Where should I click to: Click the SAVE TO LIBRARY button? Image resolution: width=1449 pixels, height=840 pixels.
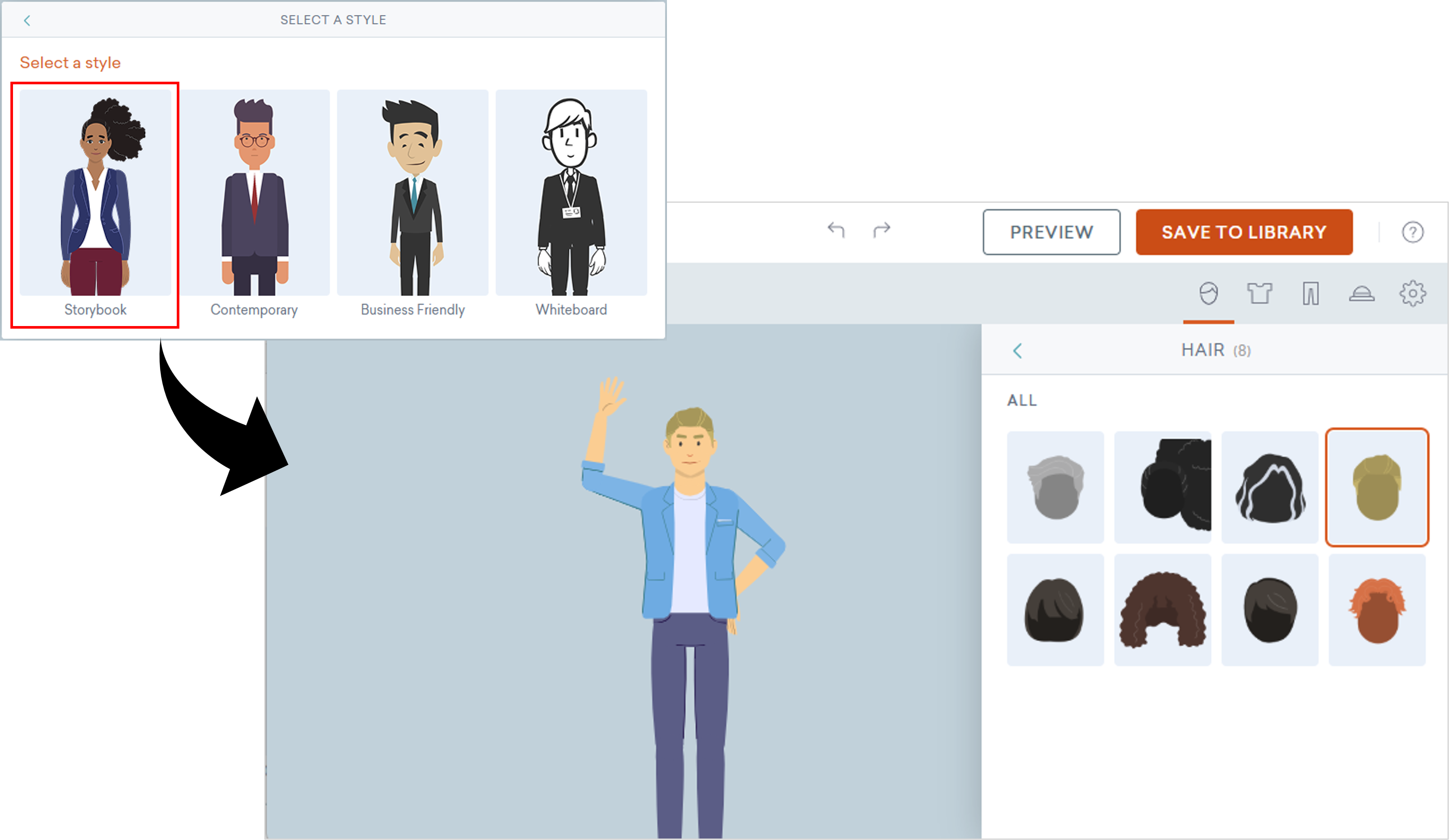1244,232
